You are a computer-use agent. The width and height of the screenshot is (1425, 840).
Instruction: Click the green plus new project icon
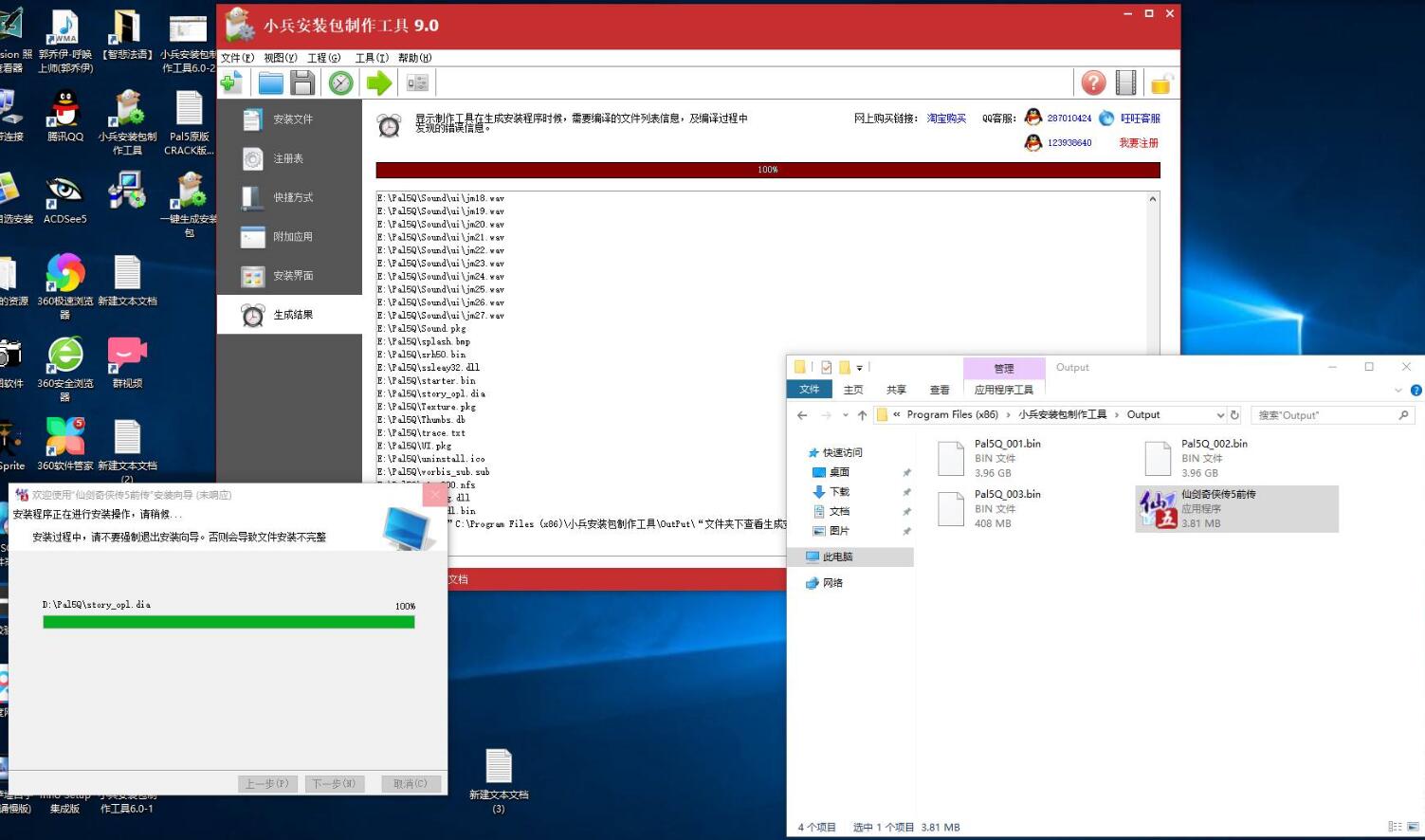click(x=231, y=83)
